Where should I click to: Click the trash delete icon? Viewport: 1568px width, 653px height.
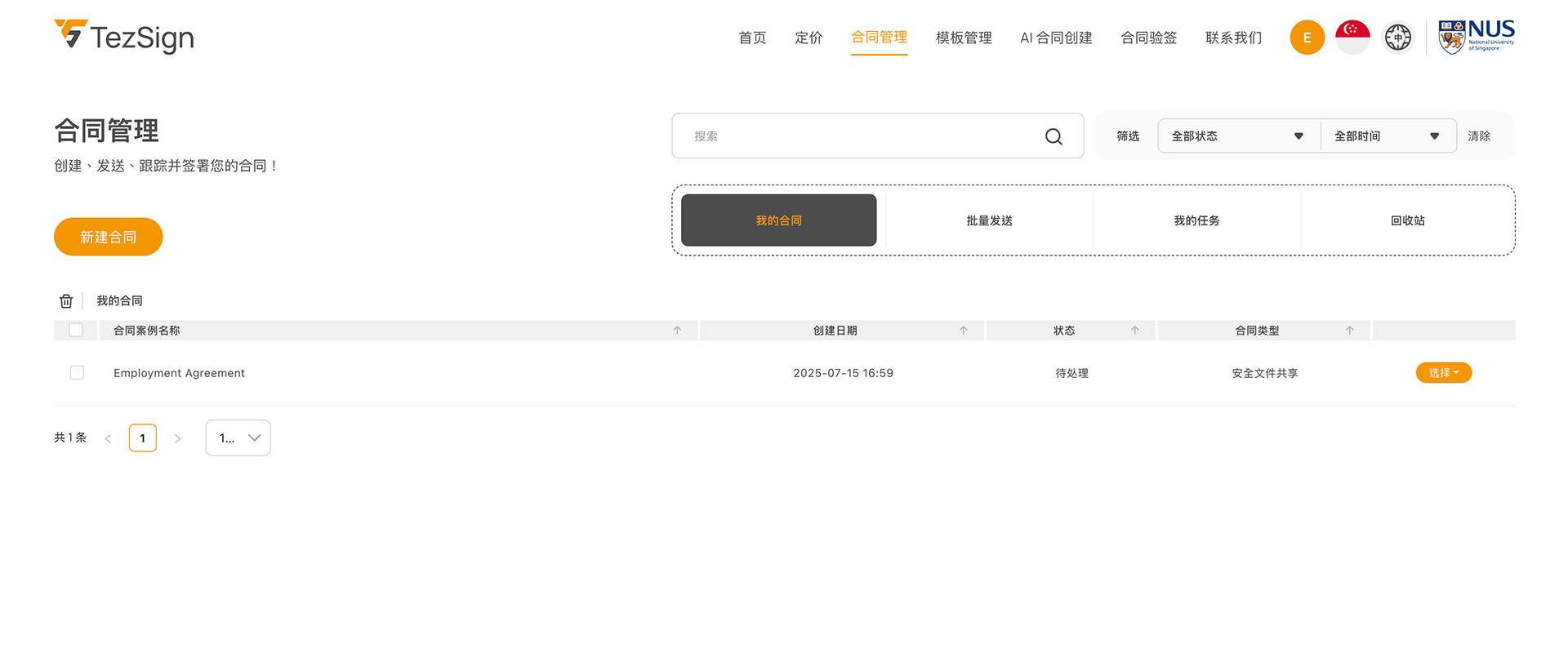(66, 301)
